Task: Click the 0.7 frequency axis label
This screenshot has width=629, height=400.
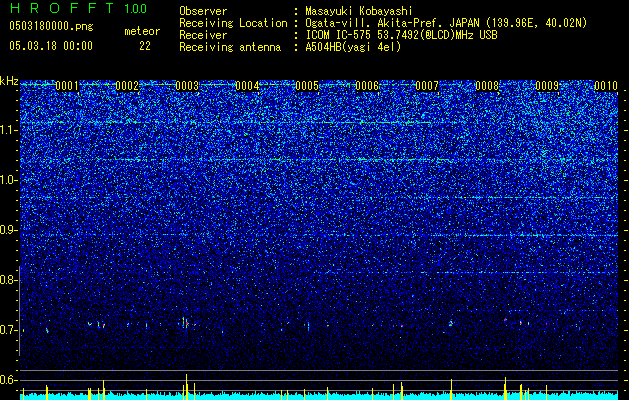Action: coord(8,330)
